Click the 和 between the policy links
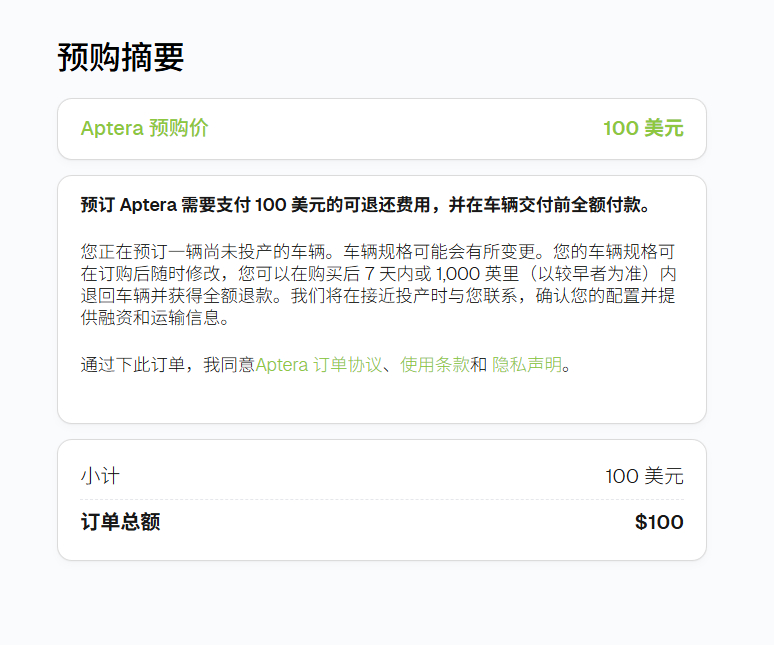 [x=479, y=365]
